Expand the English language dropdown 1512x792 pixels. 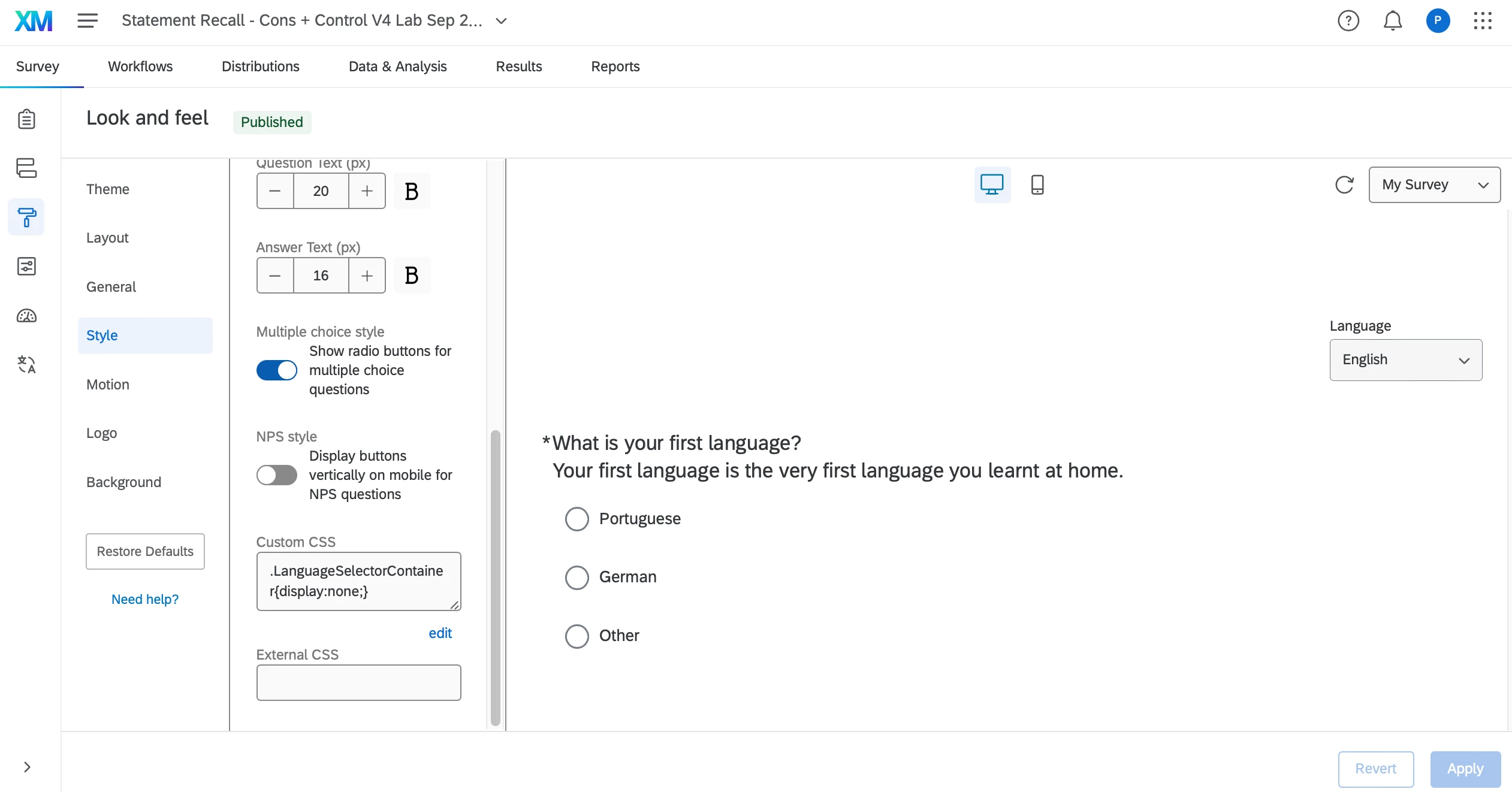[x=1405, y=360]
